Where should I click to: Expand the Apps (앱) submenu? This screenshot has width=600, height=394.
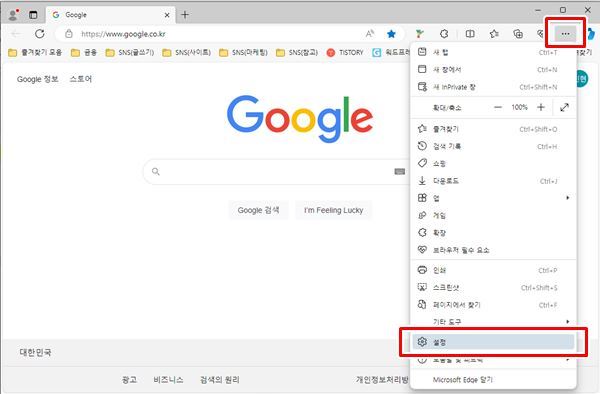[493, 198]
